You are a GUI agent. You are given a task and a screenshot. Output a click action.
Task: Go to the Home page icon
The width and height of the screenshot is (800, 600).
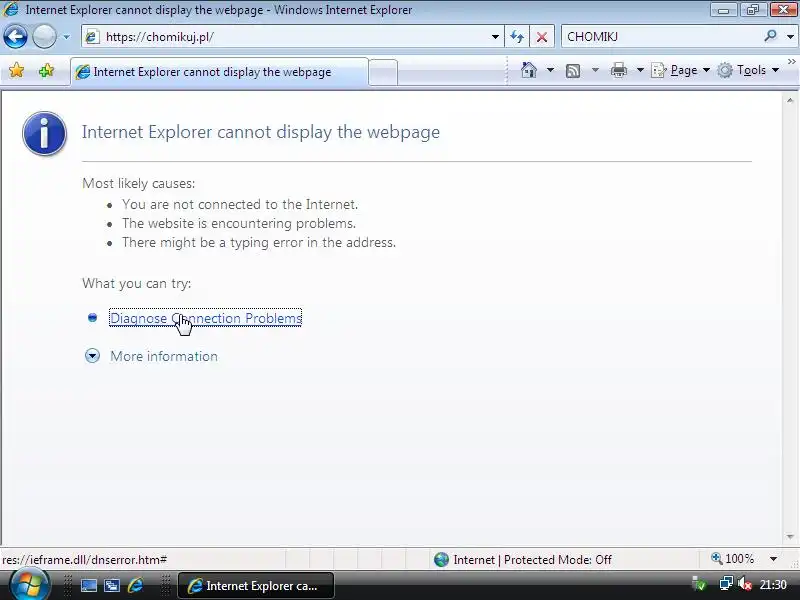529,70
